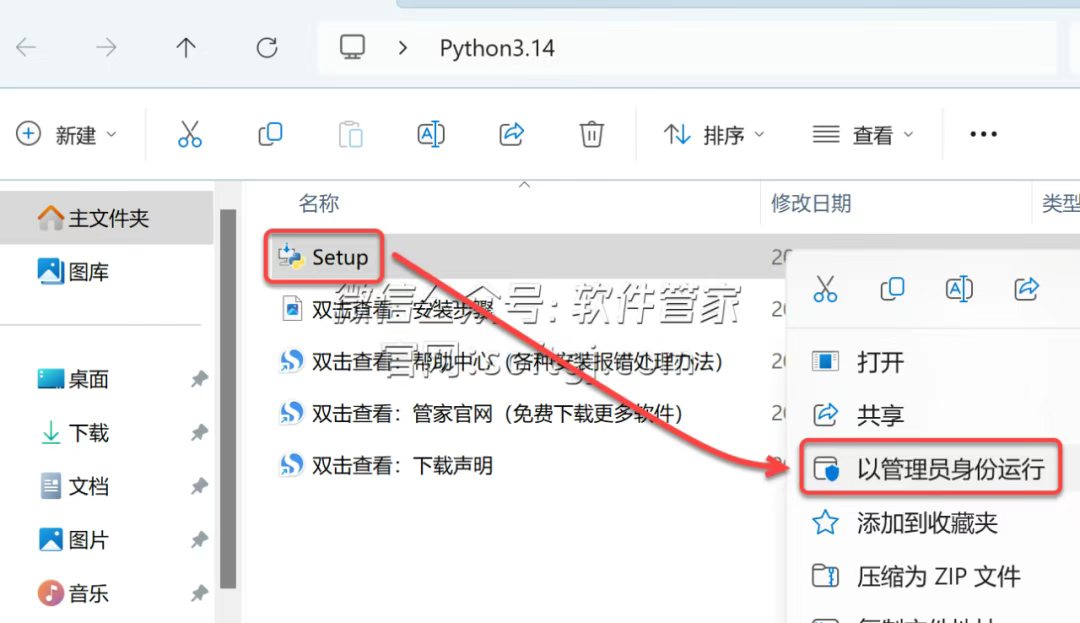Sort by the 修改日期 column header
1080x623 pixels.
pos(811,204)
